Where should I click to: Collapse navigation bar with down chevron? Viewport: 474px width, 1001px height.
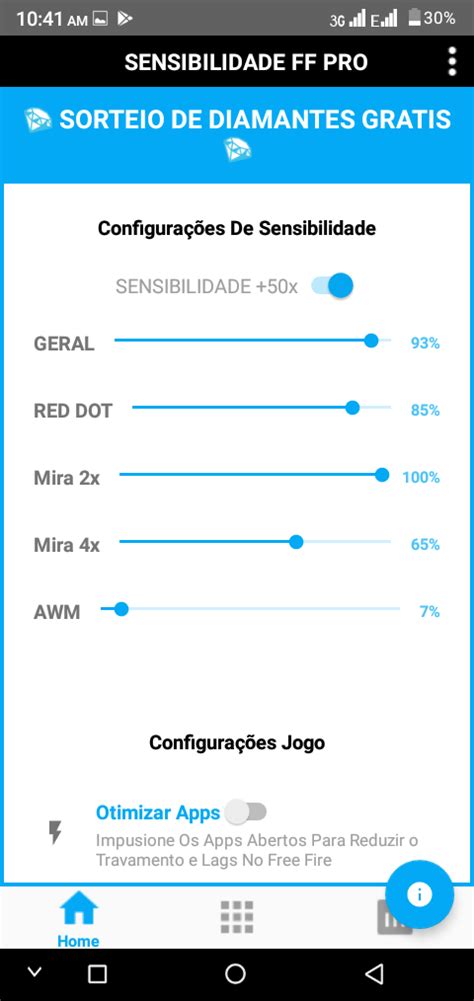(35, 972)
